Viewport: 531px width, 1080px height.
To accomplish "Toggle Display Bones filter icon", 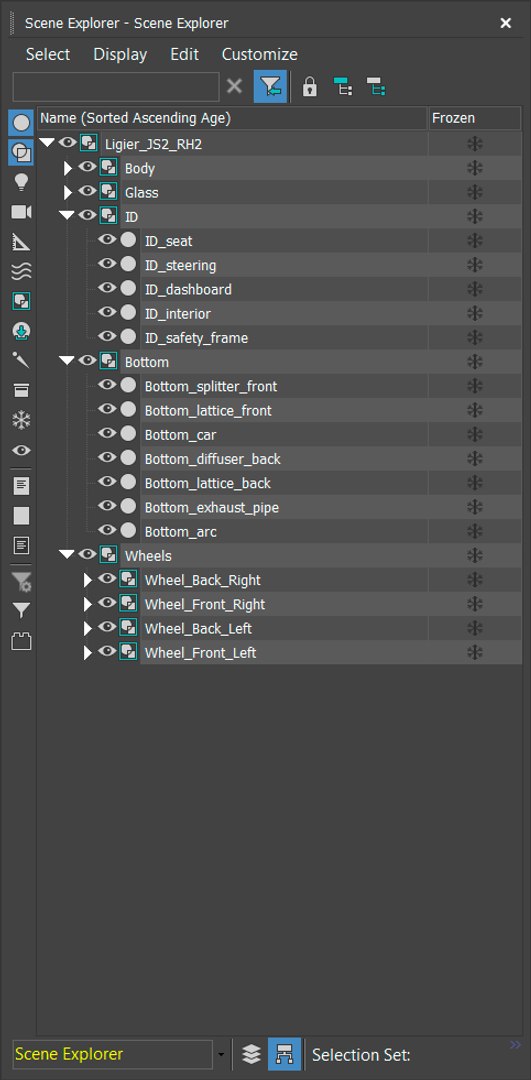I will 21,361.
